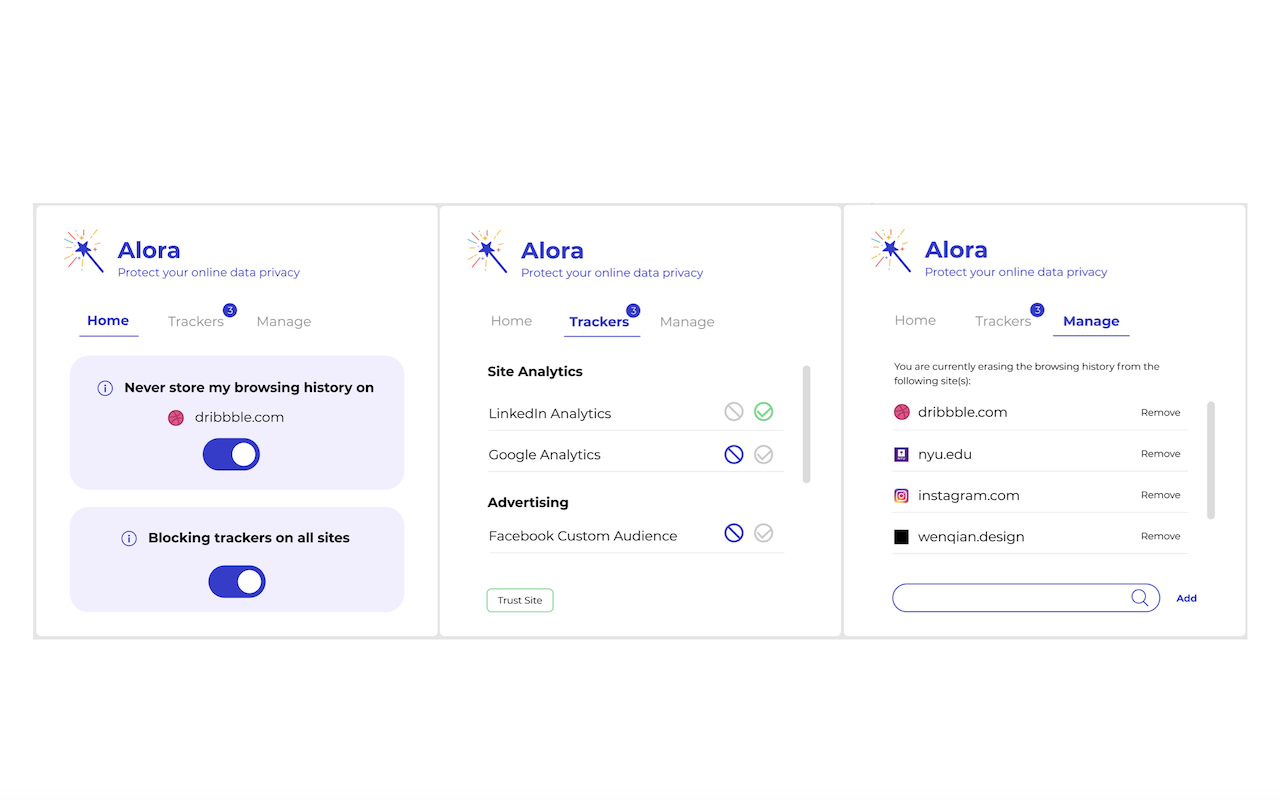Click tracker count badge in Home panel
The height and width of the screenshot is (800, 1280).
pyautogui.click(x=230, y=311)
